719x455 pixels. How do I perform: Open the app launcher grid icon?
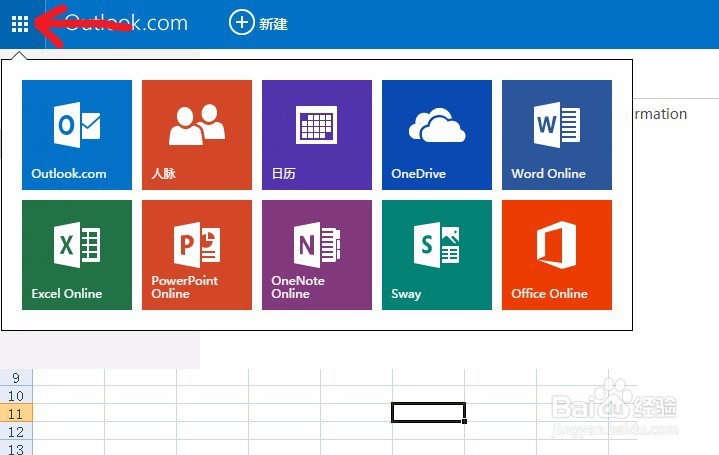pos(20,24)
